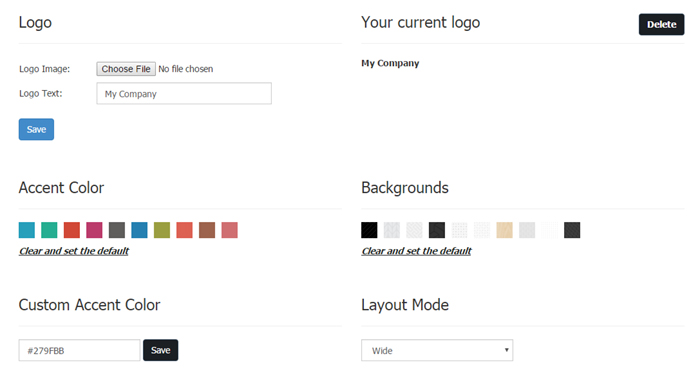Click the My Company current logo text

pos(390,63)
